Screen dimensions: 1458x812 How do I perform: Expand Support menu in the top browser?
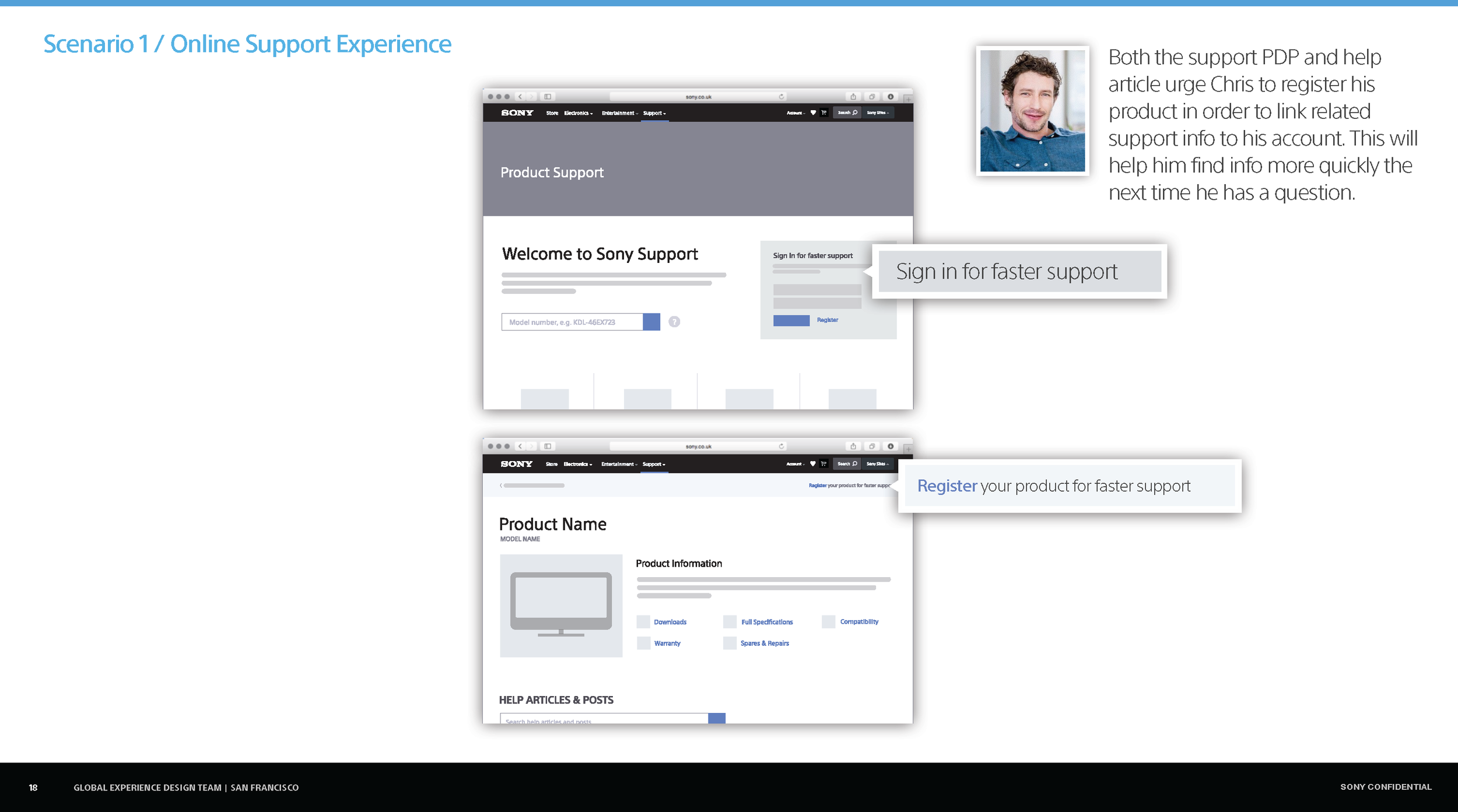[654, 113]
